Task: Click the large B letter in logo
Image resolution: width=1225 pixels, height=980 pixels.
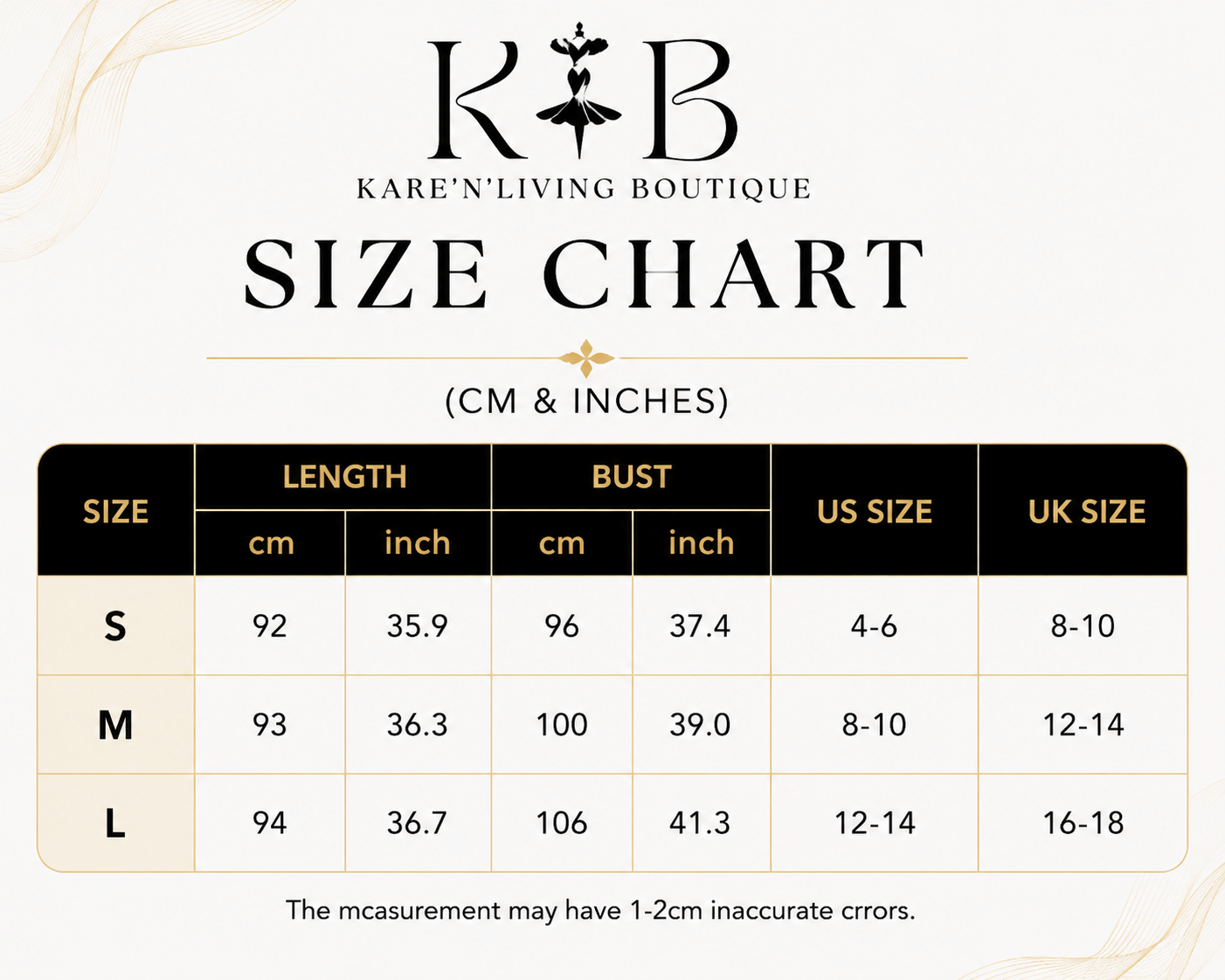Action: 689,100
